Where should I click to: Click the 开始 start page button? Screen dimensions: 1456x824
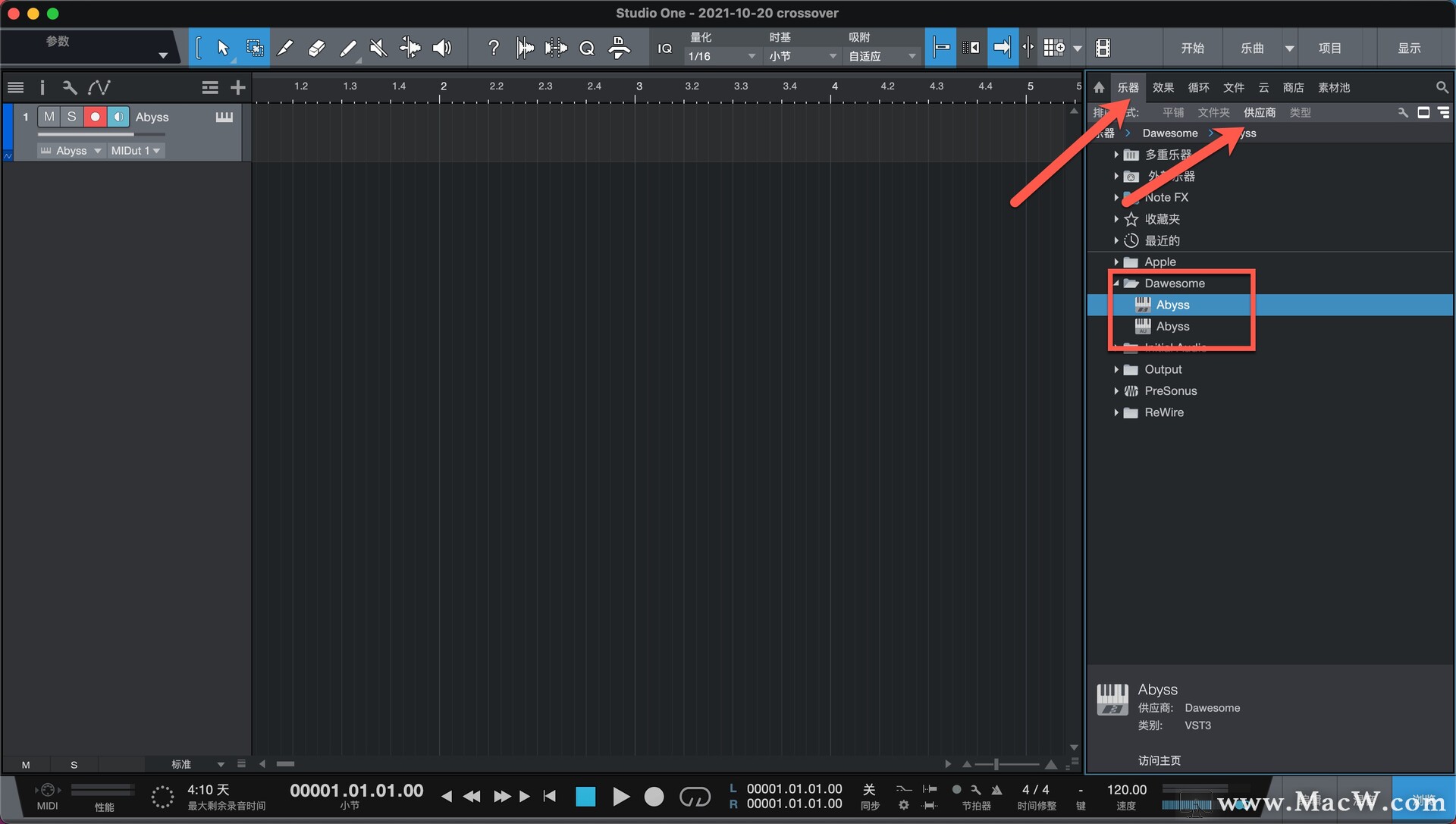click(x=1192, y=49)
